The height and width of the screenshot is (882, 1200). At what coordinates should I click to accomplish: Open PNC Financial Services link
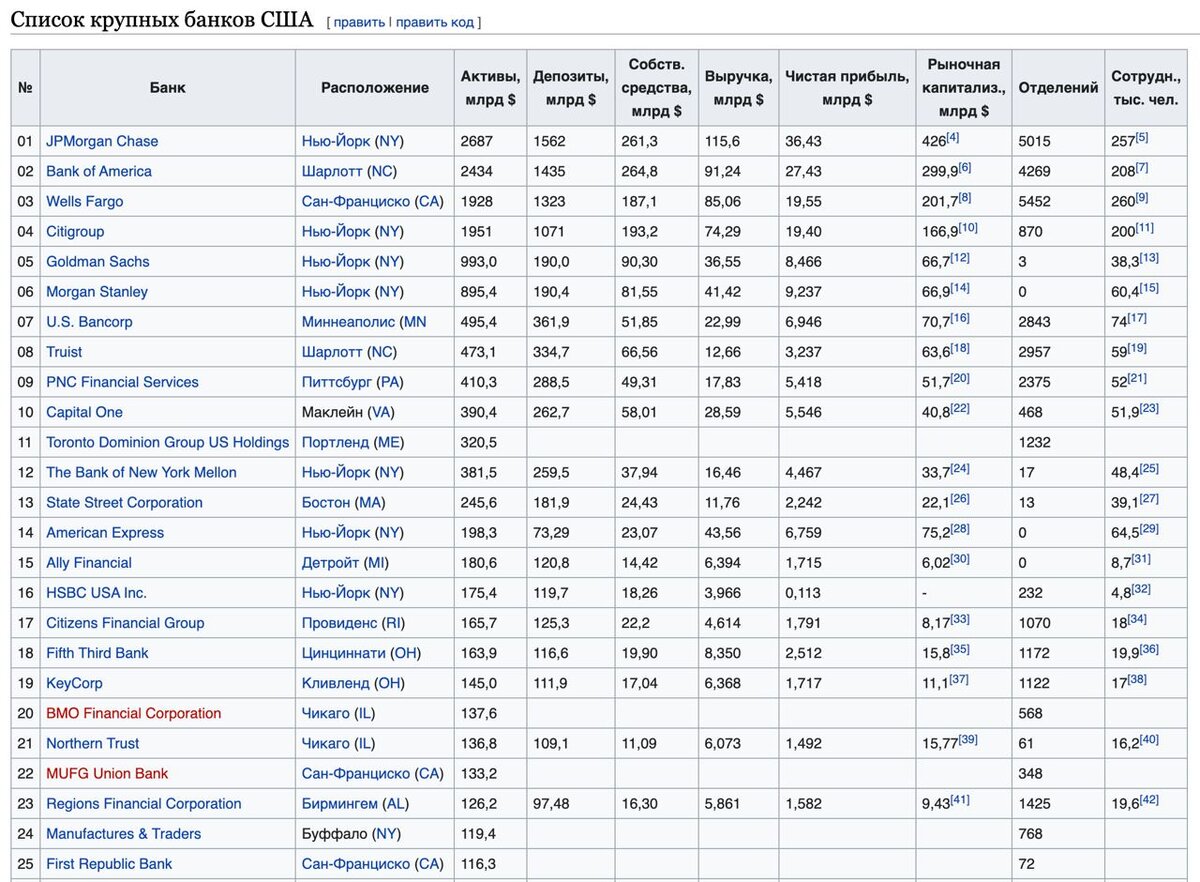(x=122, y=382)
